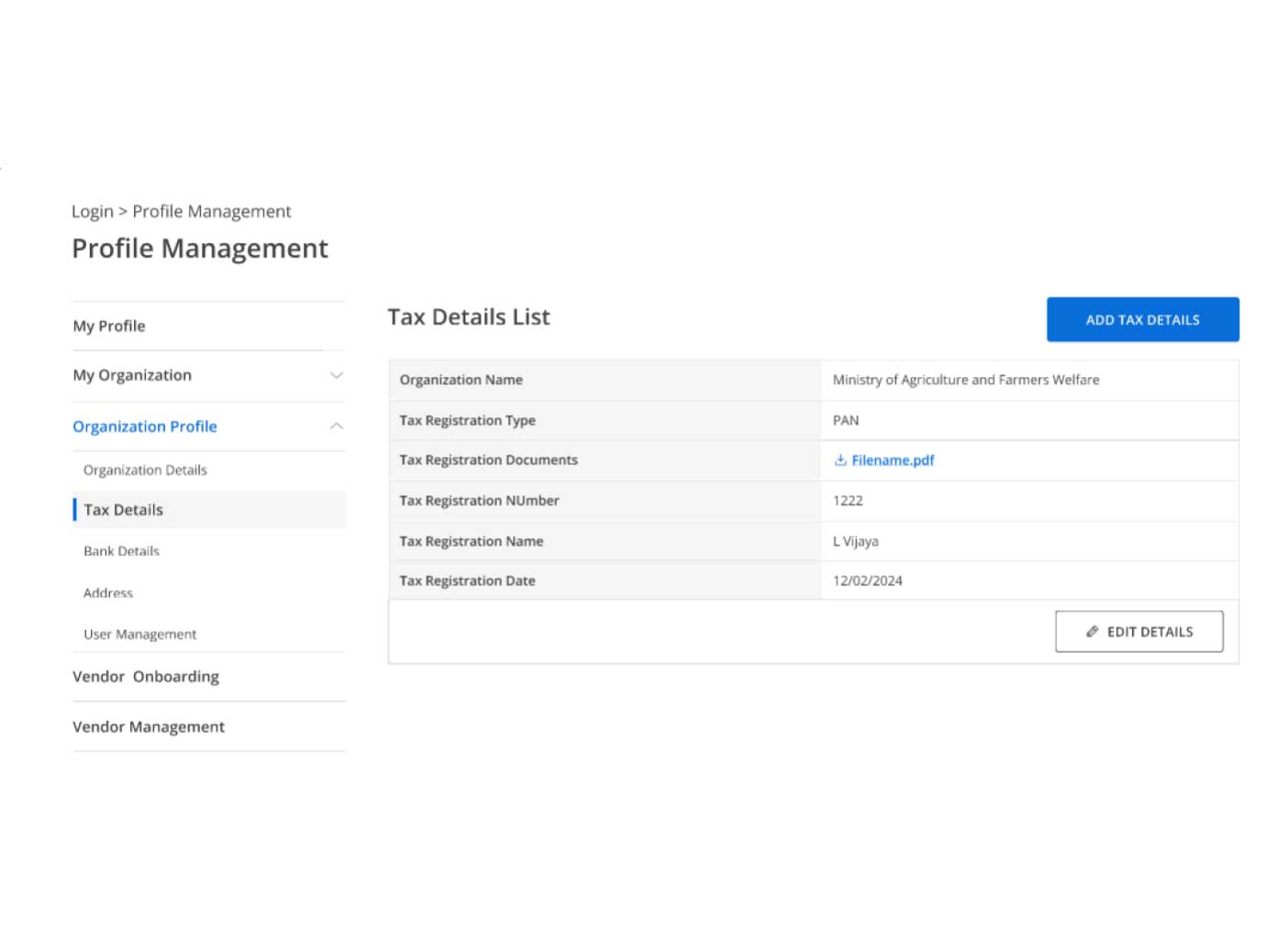Image resolution: width=1266 pixels, height=952 pixels.
Task: Click the Organization Profile menu heading
Action: click(x=145, y=426)
